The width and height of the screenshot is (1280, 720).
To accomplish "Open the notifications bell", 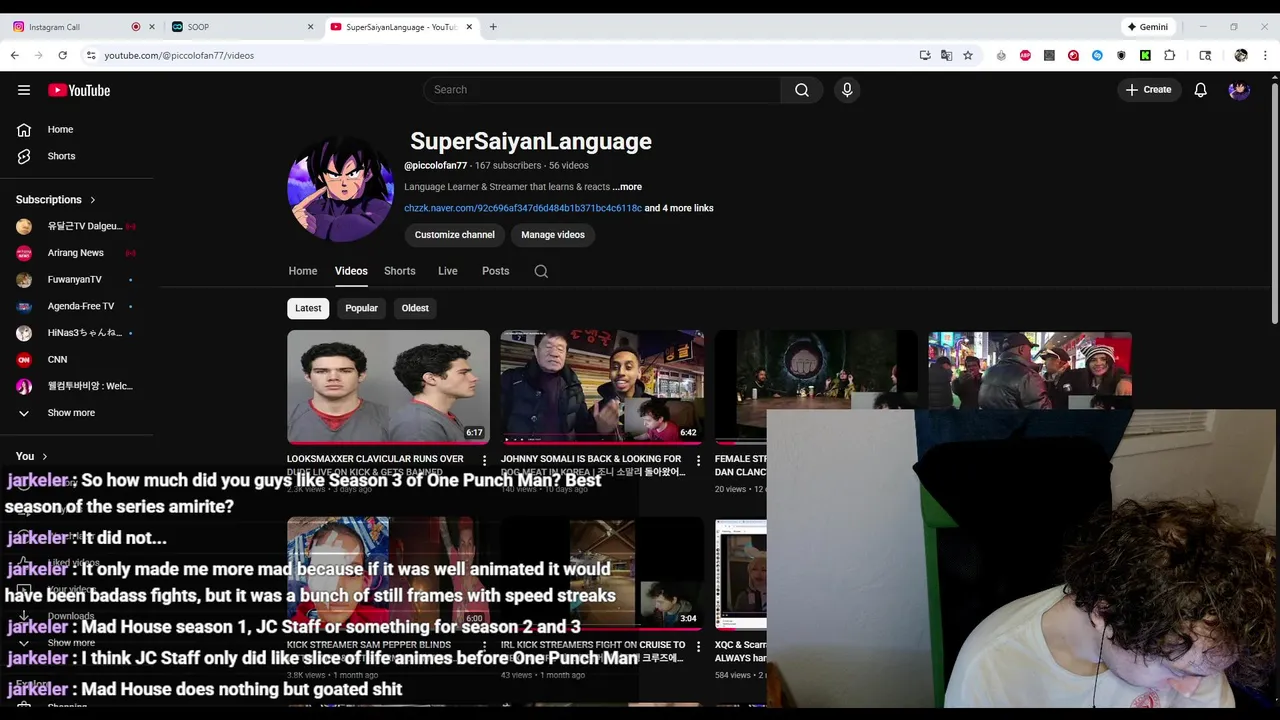I will coord(1201,90).
